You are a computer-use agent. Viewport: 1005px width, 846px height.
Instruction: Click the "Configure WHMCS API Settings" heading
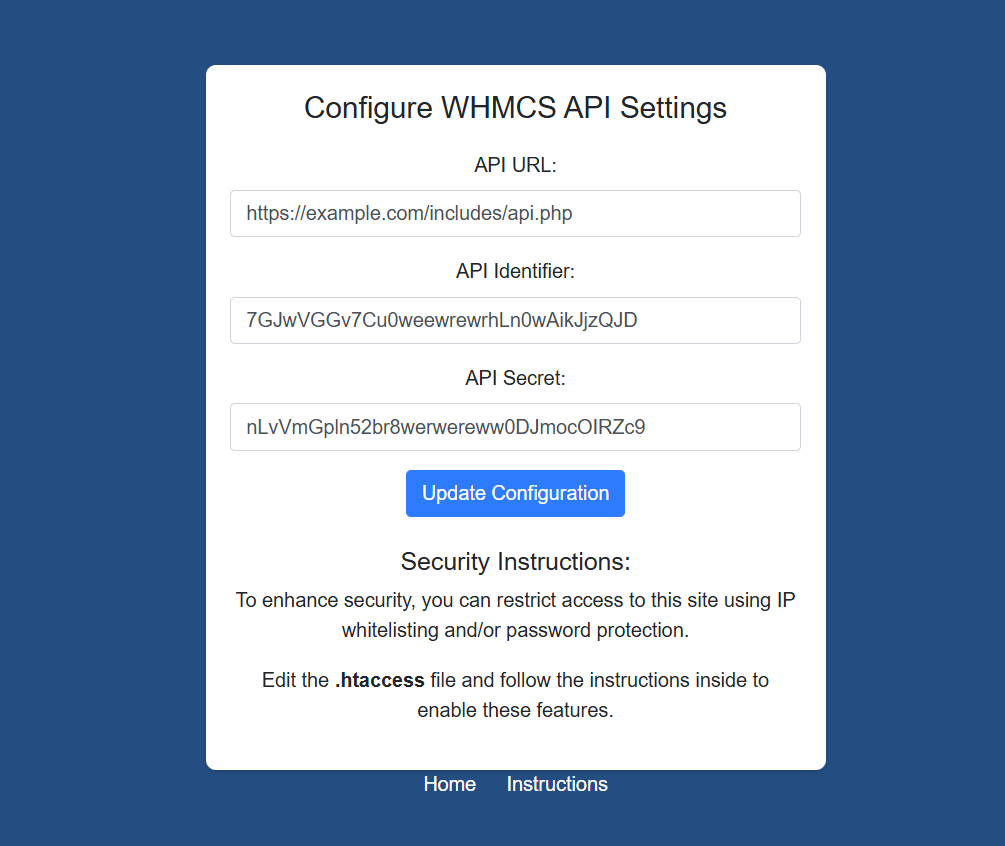[x=515, y=108]
